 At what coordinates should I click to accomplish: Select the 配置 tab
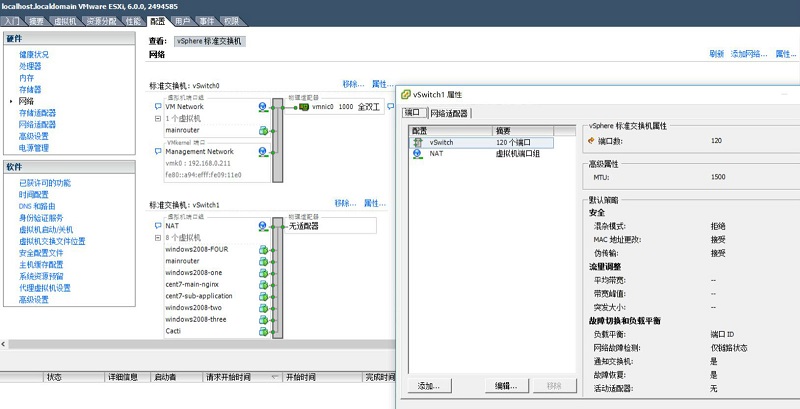[x=157, y=21]
